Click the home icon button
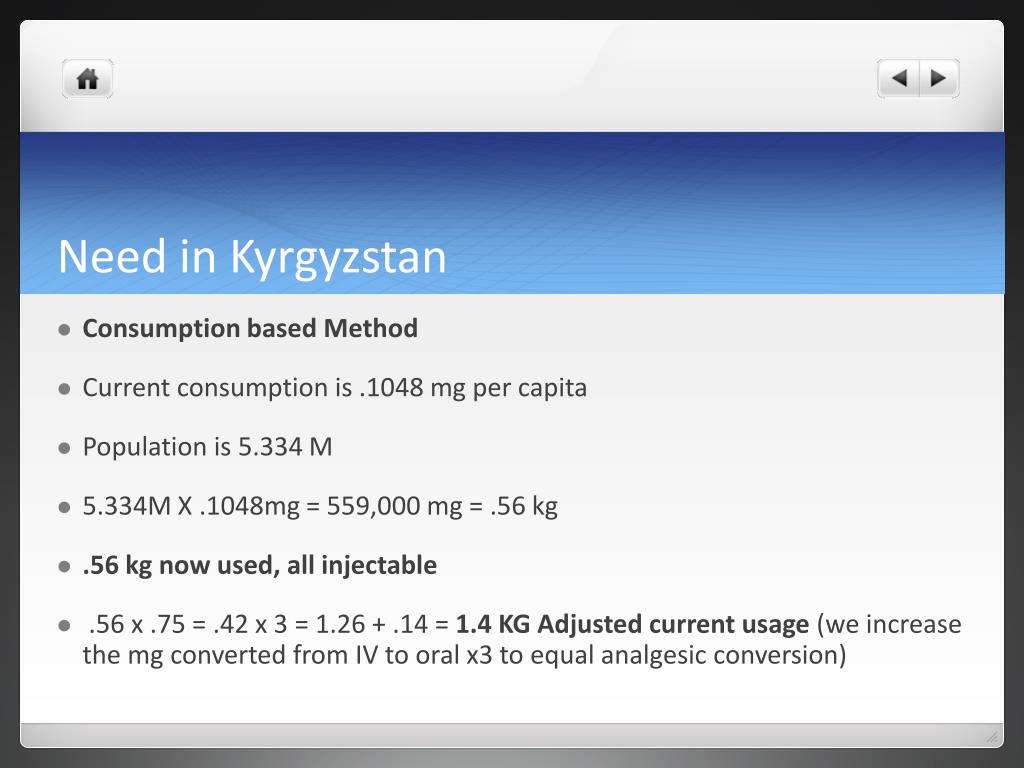 pos(88,79)
